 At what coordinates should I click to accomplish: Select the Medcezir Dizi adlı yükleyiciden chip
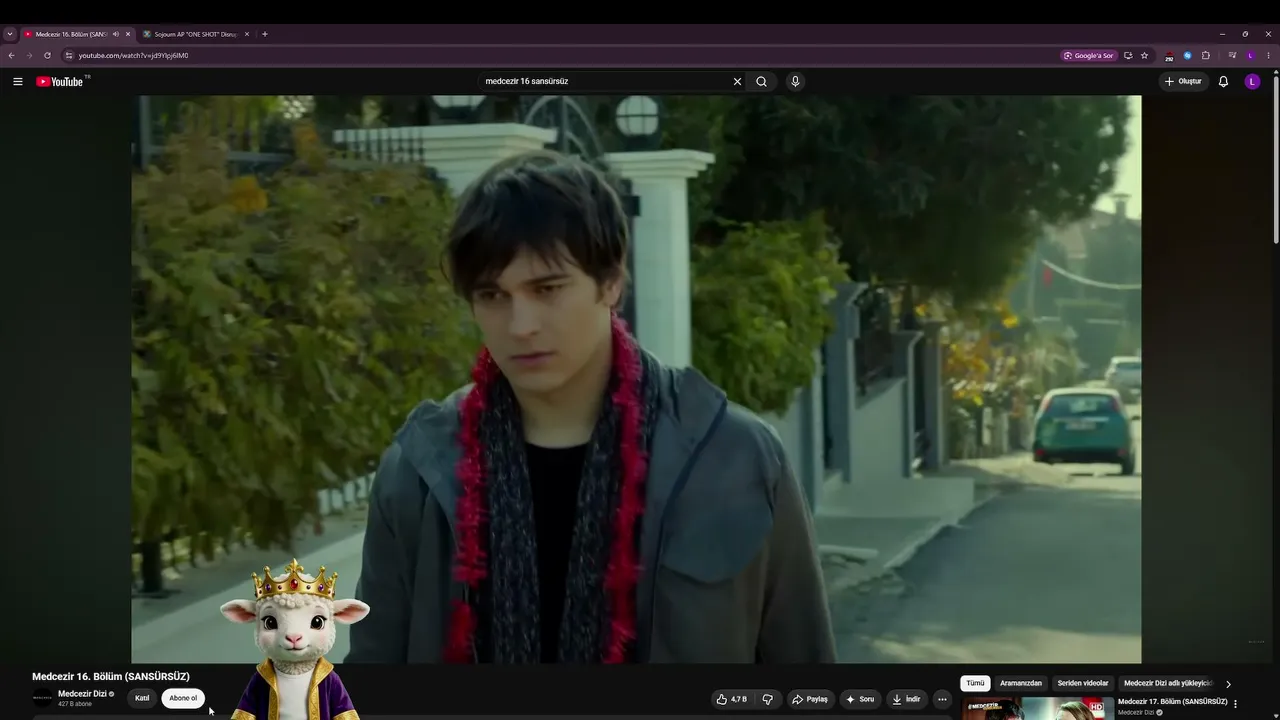click(1168, 683)
